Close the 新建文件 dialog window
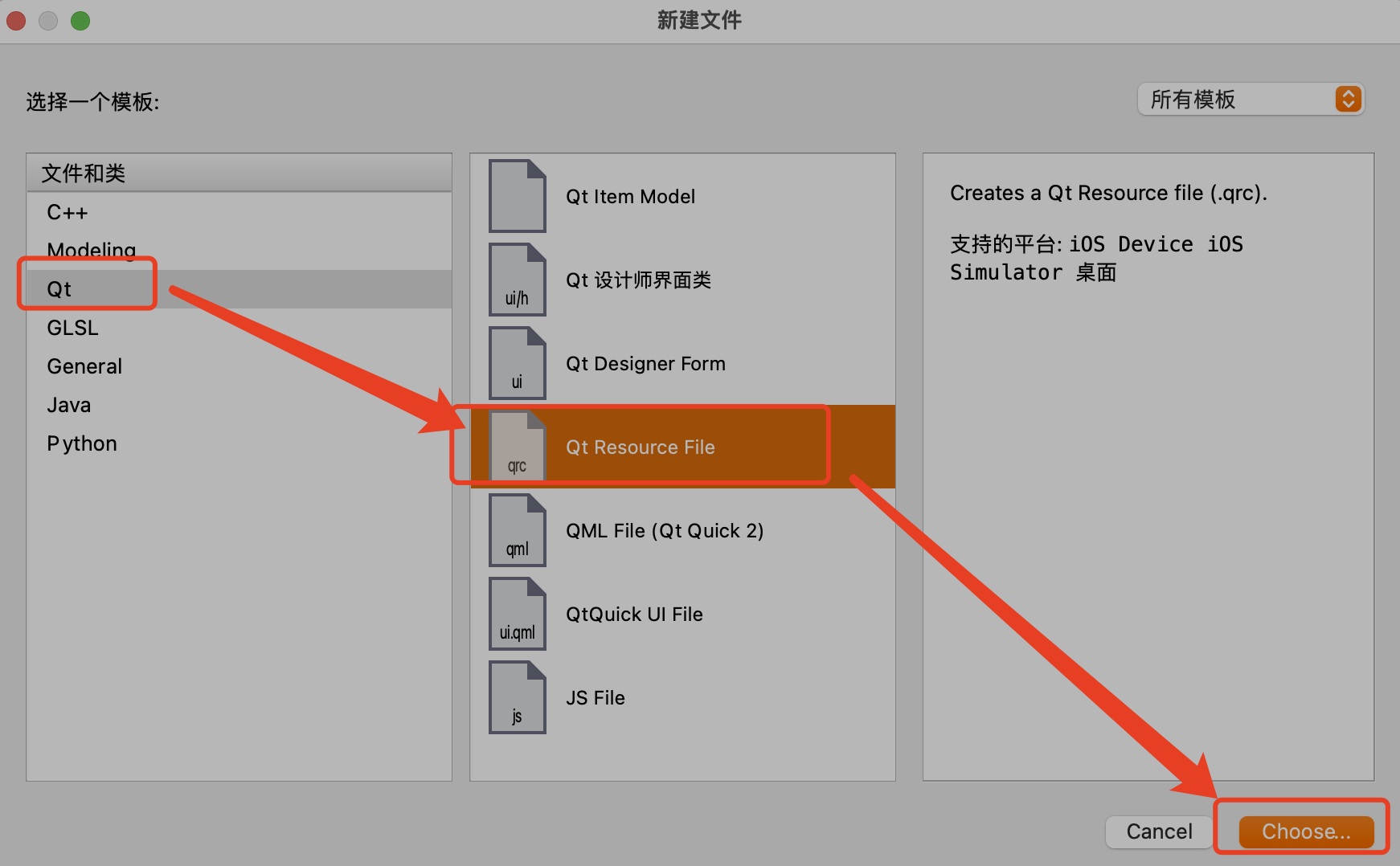 [16, 20]
